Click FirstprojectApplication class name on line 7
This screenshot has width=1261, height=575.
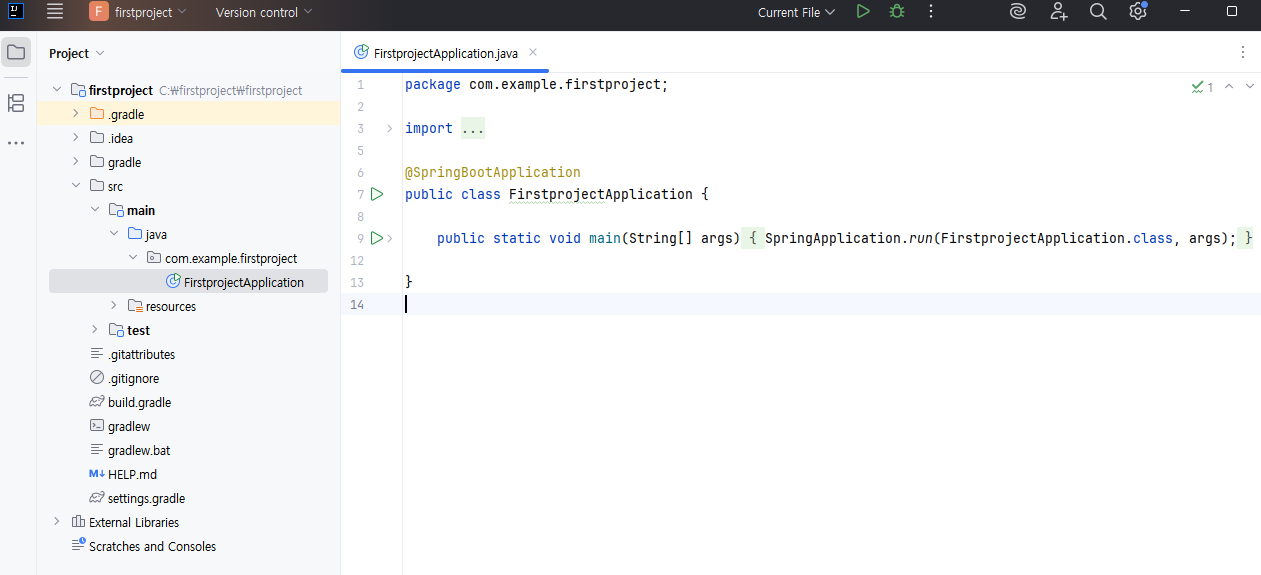(600, 194)
